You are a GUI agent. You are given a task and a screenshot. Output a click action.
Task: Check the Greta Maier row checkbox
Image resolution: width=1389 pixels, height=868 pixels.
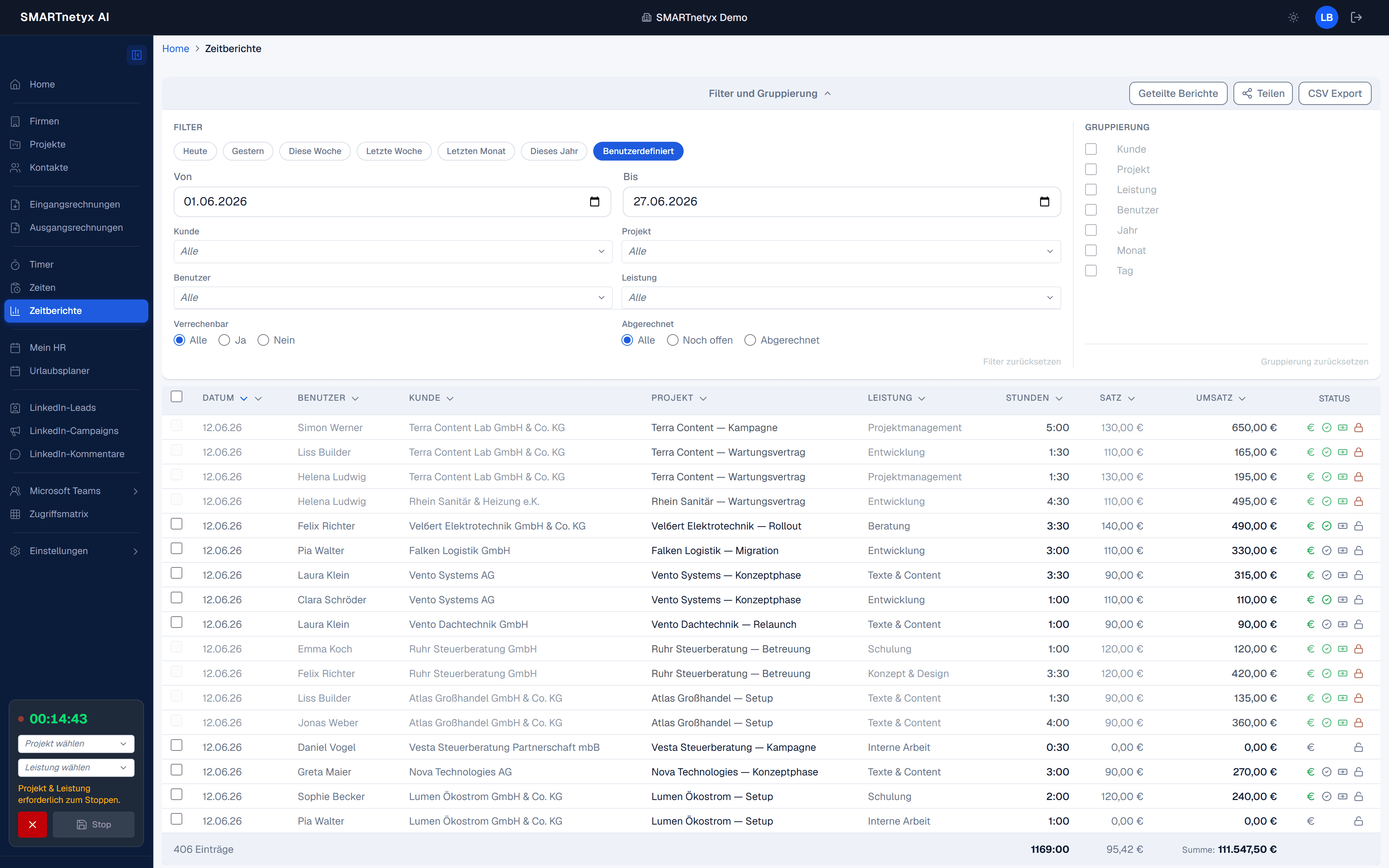pyautogui.click(x=177, y=770)
